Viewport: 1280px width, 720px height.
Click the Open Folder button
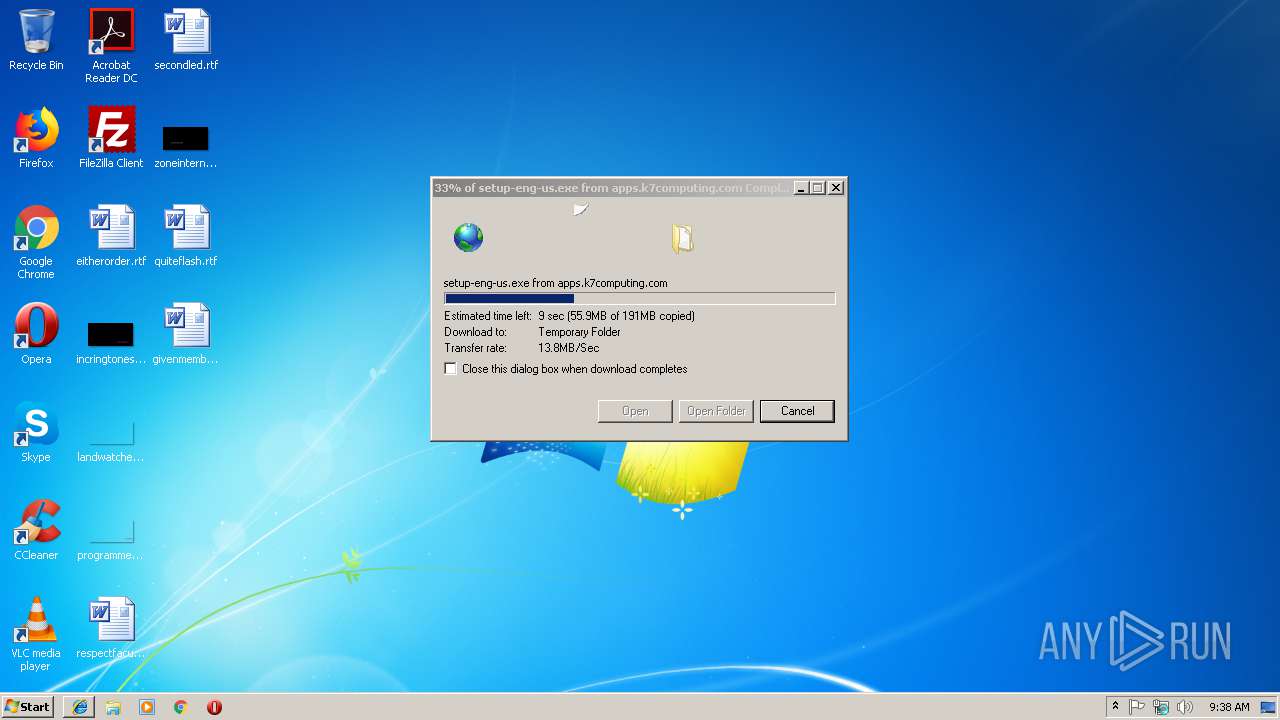716,411
